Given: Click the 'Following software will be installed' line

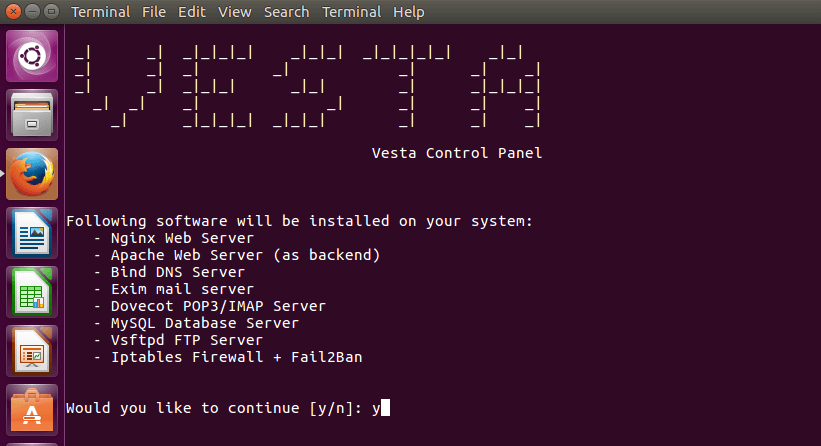Looking at the screenshot, I should 299,221.
